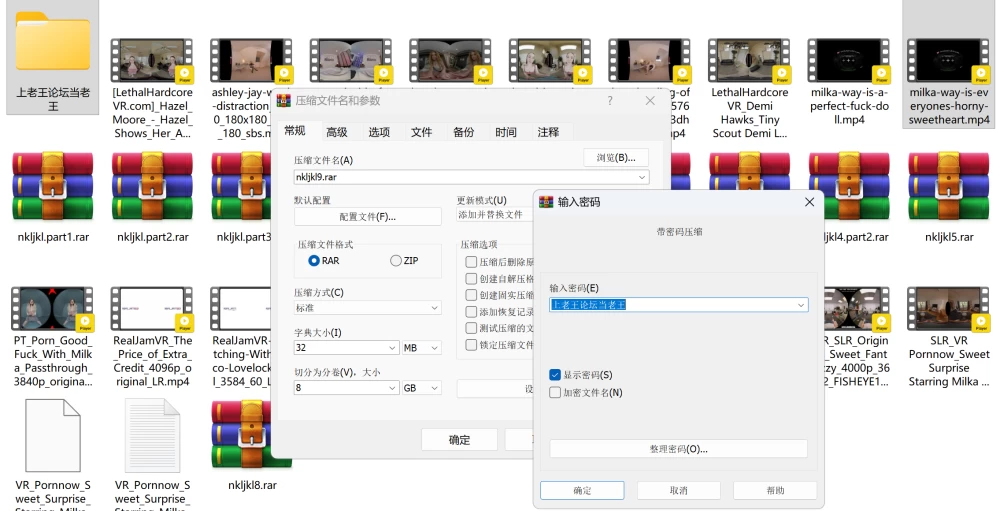Select the Hazel_Moore LethalHardcoreVR video file
The image size is (1000, 511).
(152, 61)
